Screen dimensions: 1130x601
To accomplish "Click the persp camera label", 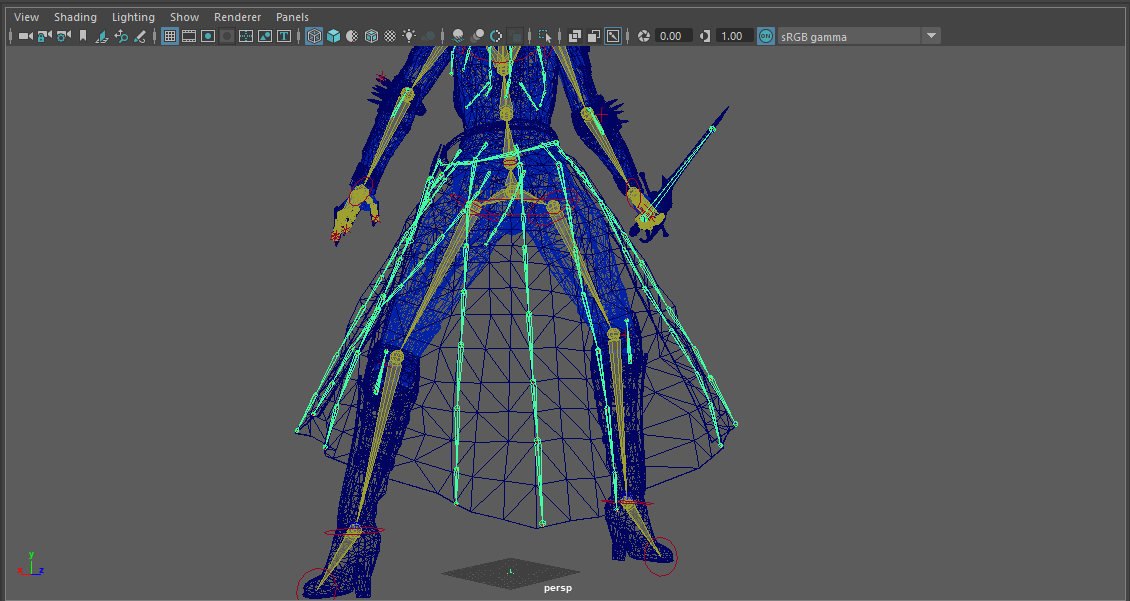I will click(557, 588).
